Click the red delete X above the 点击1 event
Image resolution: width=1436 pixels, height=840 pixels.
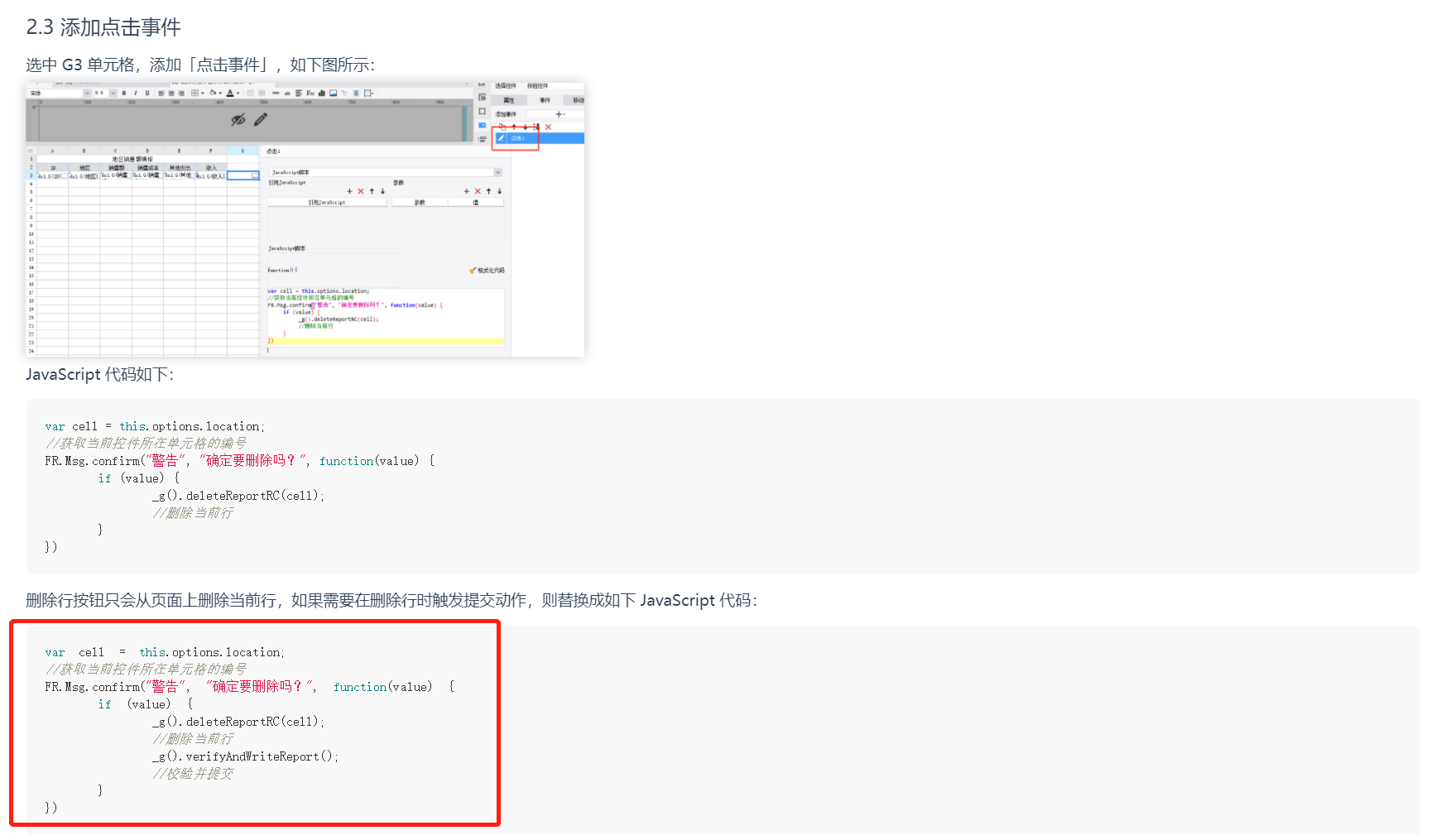tap(548, 127)
